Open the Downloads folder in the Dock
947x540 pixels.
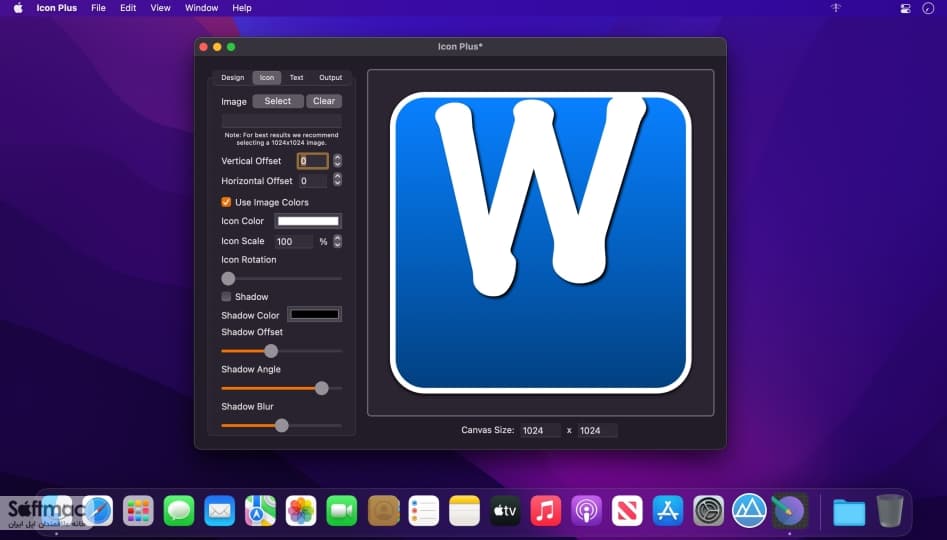point(849,512)
